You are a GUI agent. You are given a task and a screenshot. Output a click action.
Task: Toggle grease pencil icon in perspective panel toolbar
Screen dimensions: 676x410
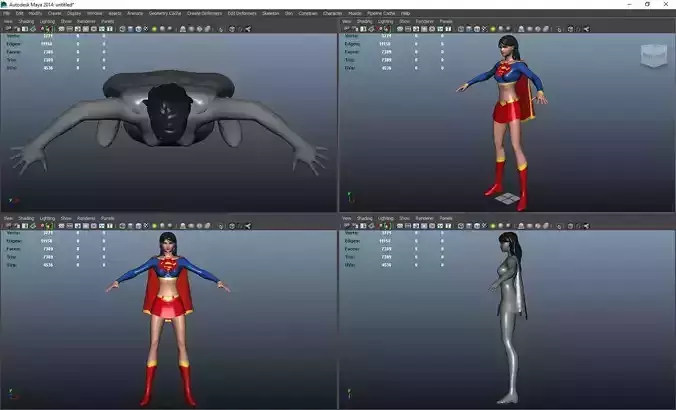[x=387, y=29]
